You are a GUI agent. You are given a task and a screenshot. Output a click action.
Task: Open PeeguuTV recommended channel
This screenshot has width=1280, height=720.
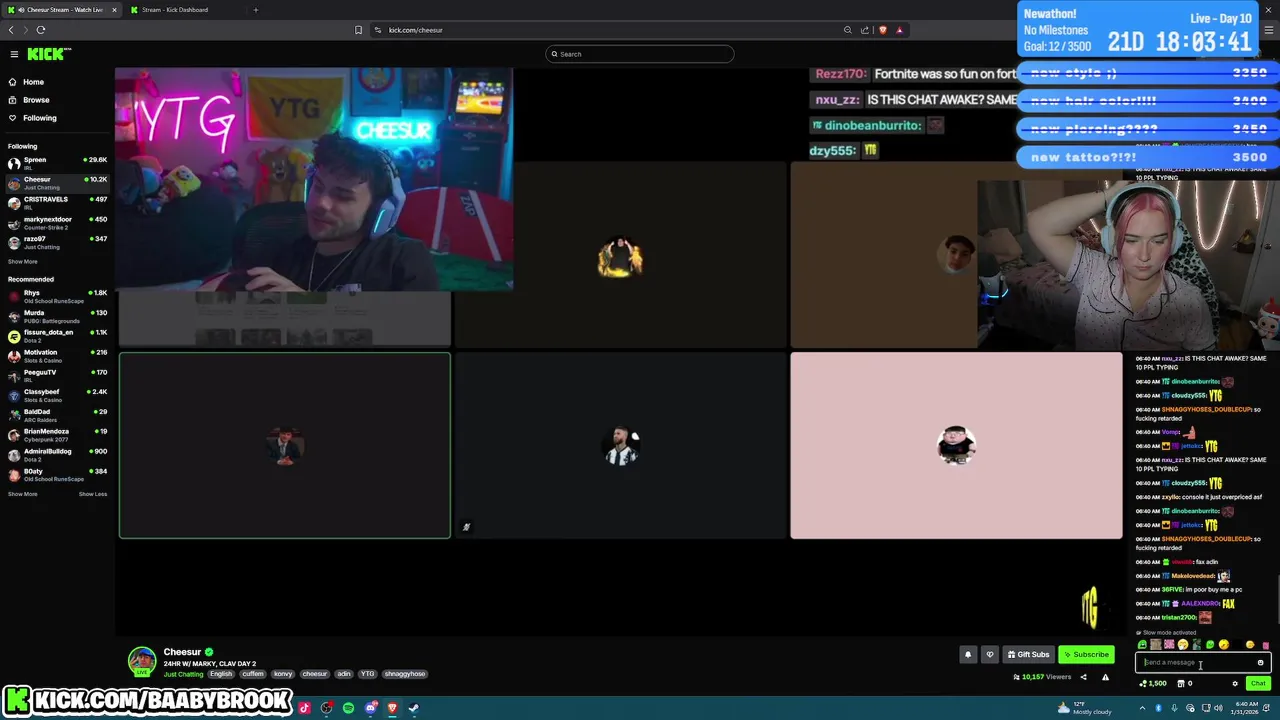(57, 375)
